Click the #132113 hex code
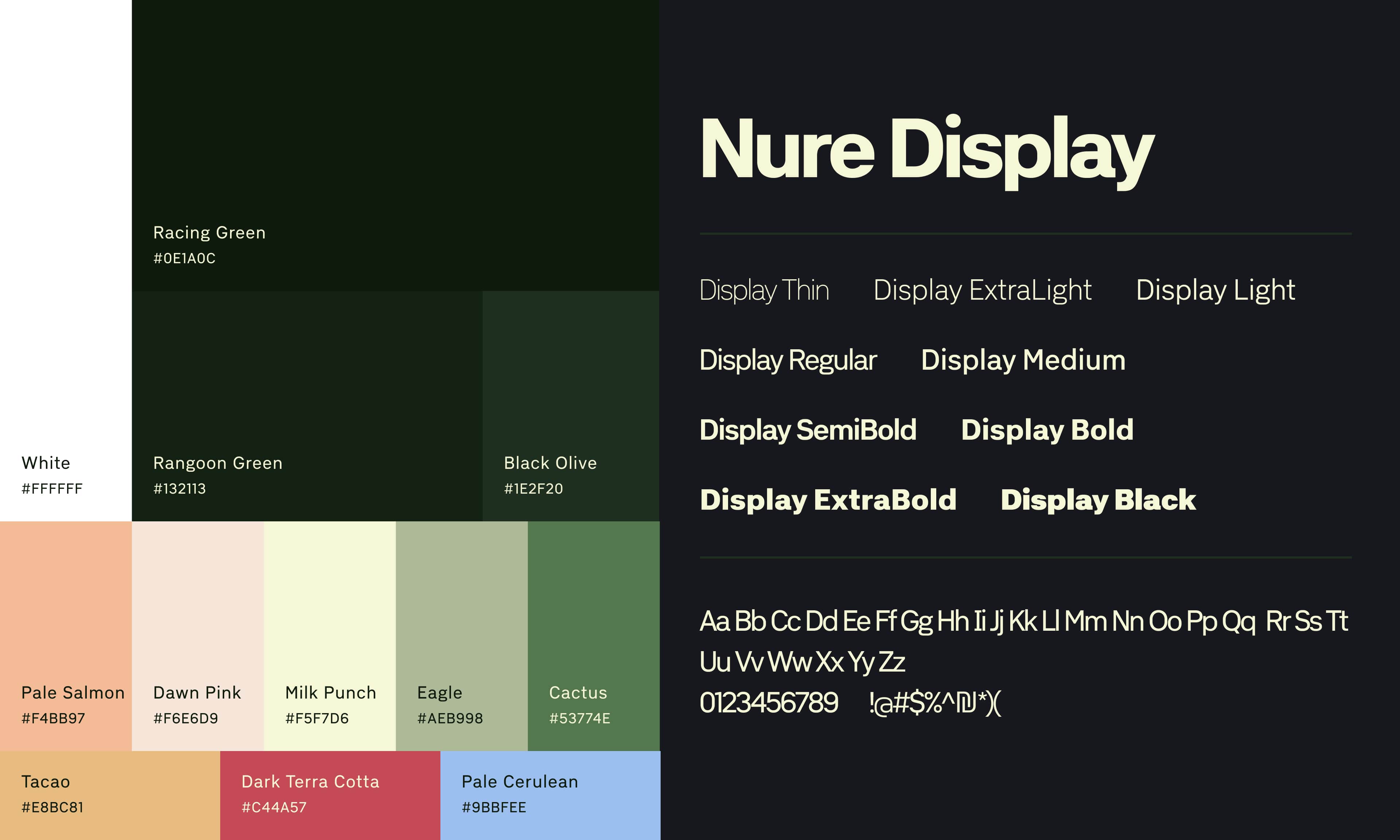The image size is (1400, 840). 179,489
